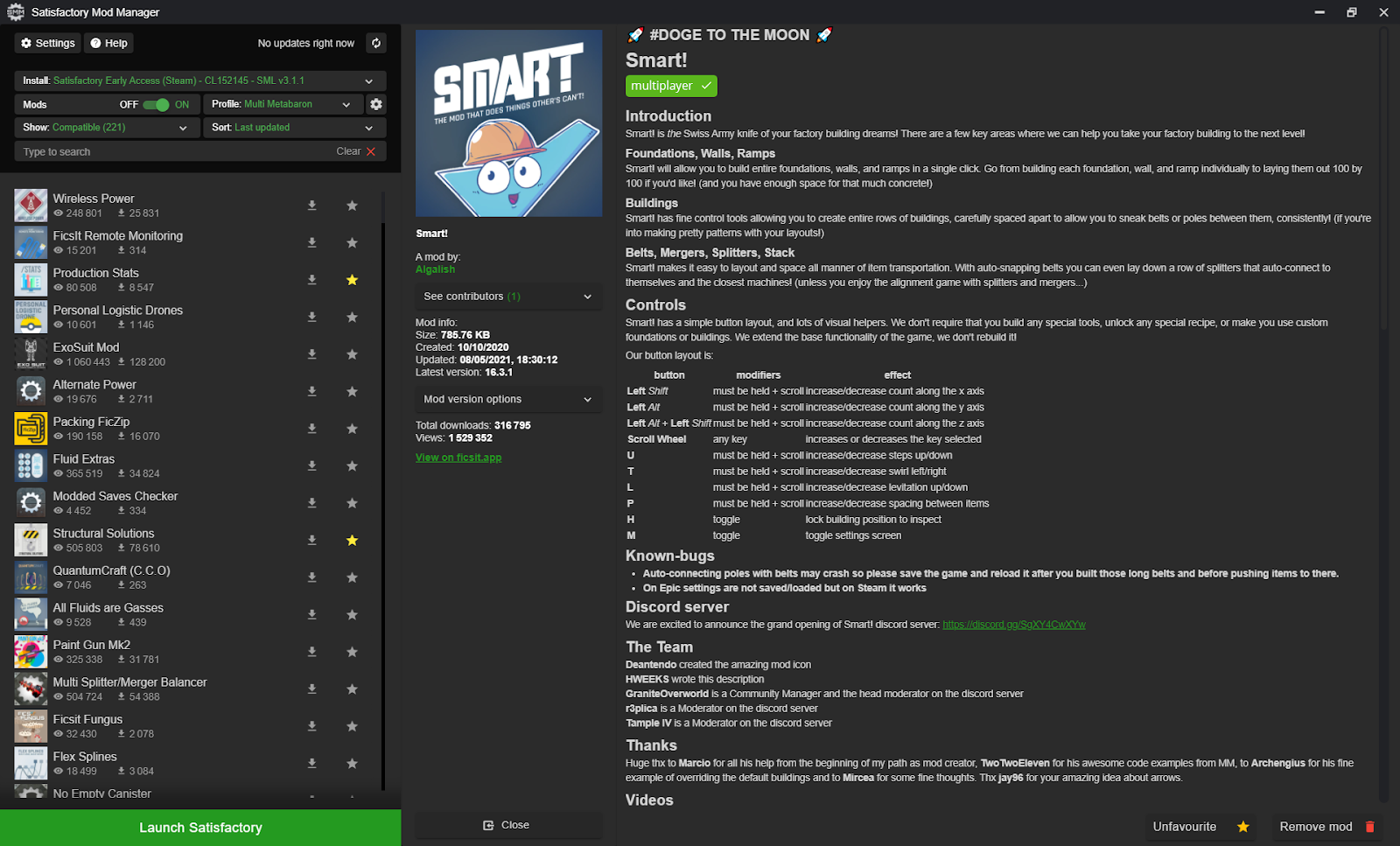Clear the search field
The height and width of the screenshot is (846, 1400).
[356, 151]
